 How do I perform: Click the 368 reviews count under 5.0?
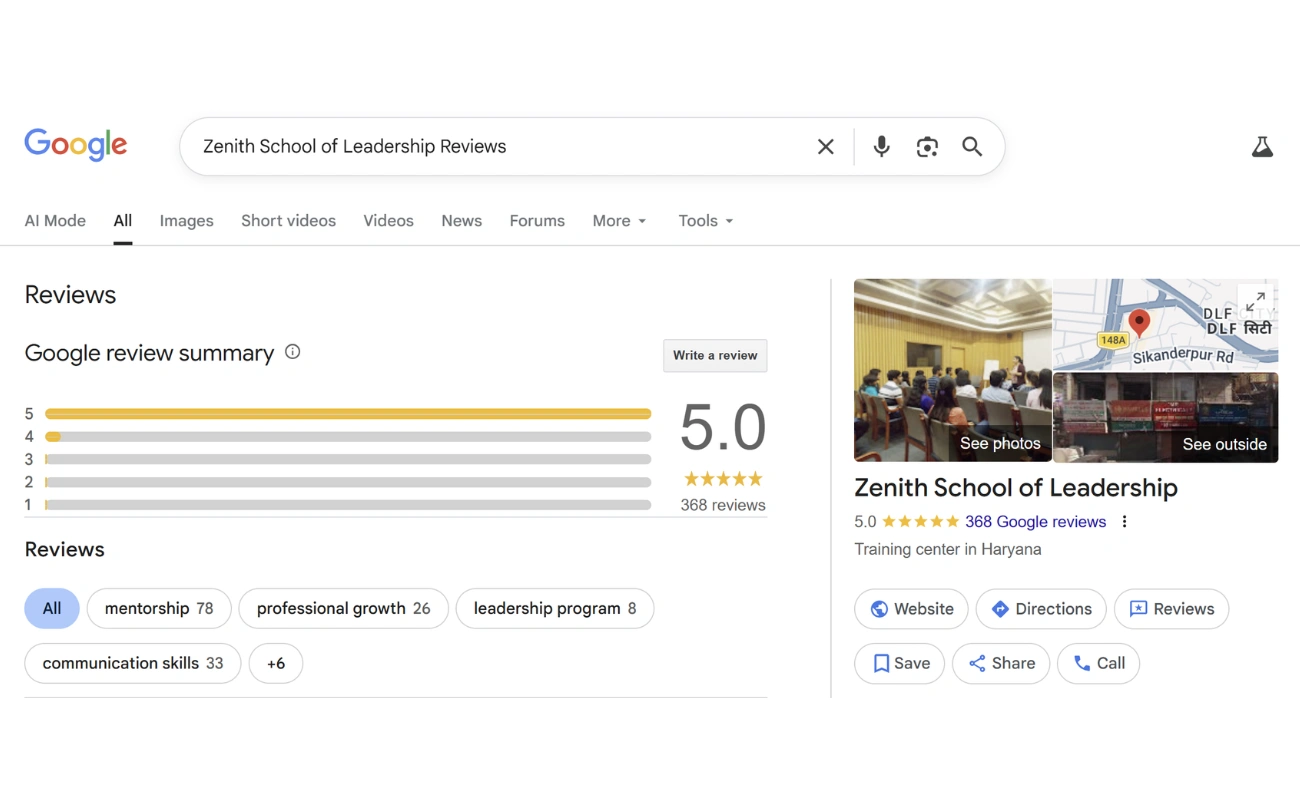click(723, 505)
